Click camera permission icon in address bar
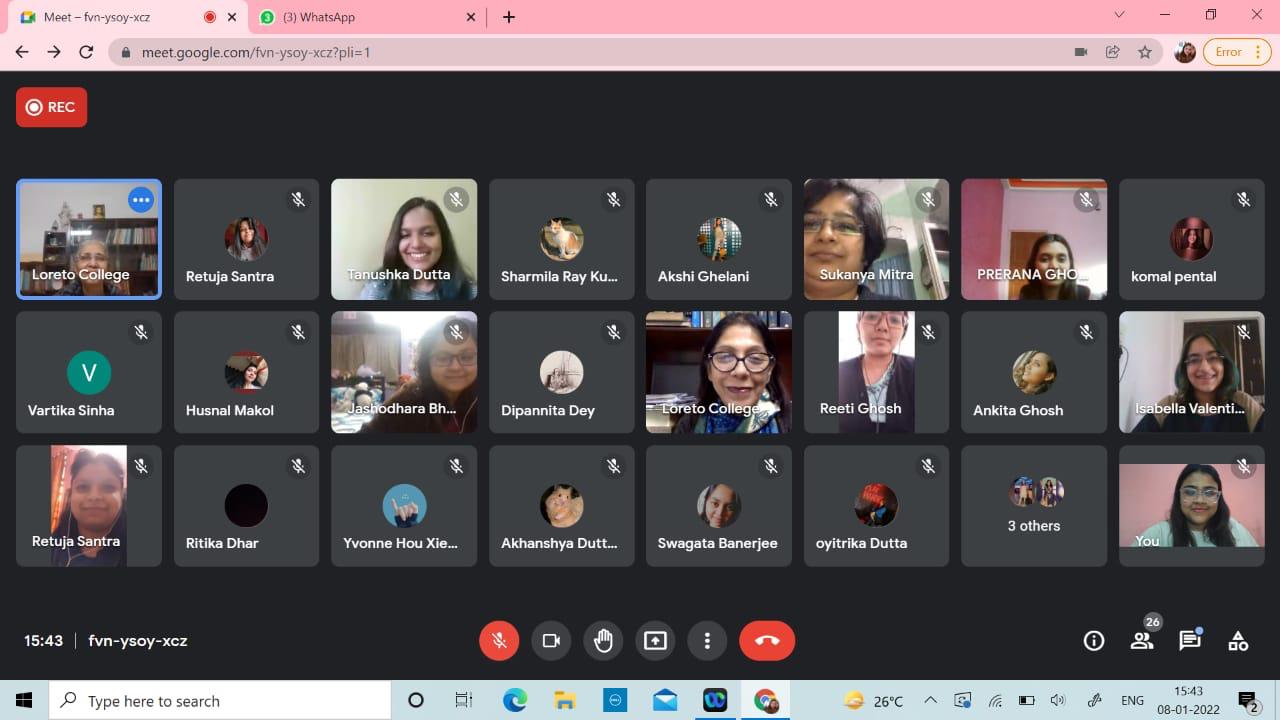Viewport: 1280px width, 720px height. [x=1080, y=52]
